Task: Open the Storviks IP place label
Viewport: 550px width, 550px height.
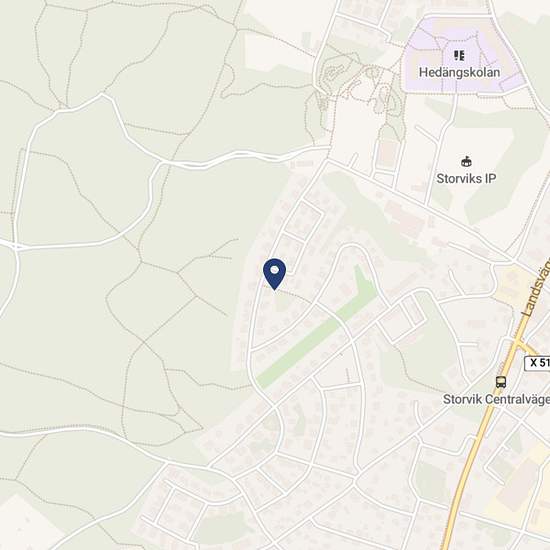Action: [x=466, y=178]
